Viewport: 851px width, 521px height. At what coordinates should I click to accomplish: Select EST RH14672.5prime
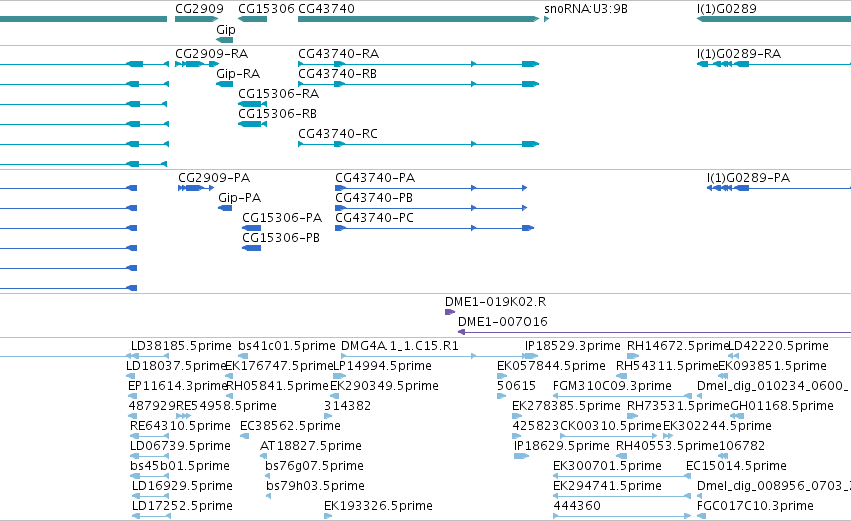[677, 346]
